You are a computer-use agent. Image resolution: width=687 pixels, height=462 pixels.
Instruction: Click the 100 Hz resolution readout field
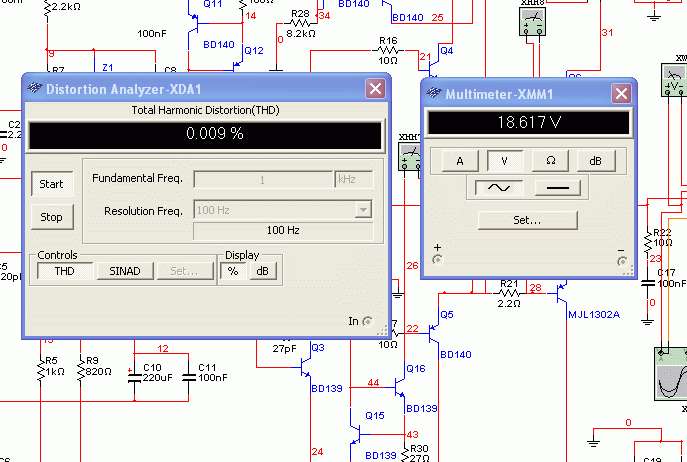pos(283,231)
